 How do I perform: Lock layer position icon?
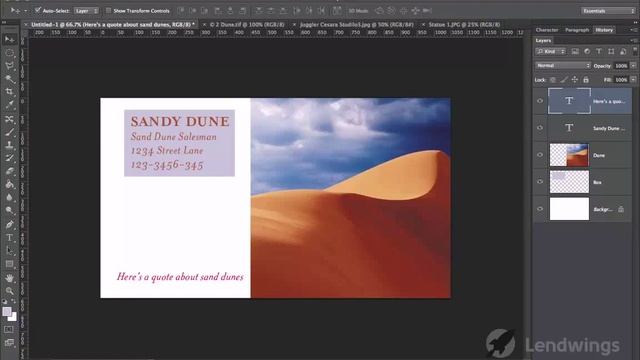click(575, 80)
